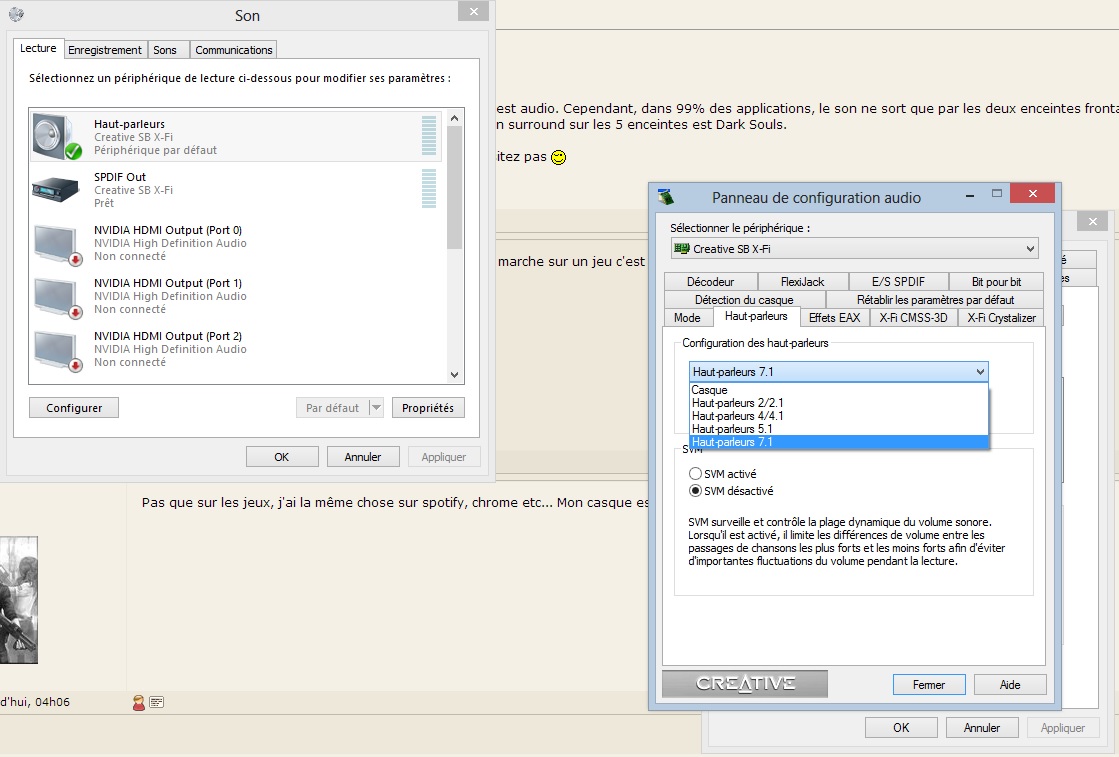Click the device list scrollbar thumb
1119x757 pixels.
[455, 187]
